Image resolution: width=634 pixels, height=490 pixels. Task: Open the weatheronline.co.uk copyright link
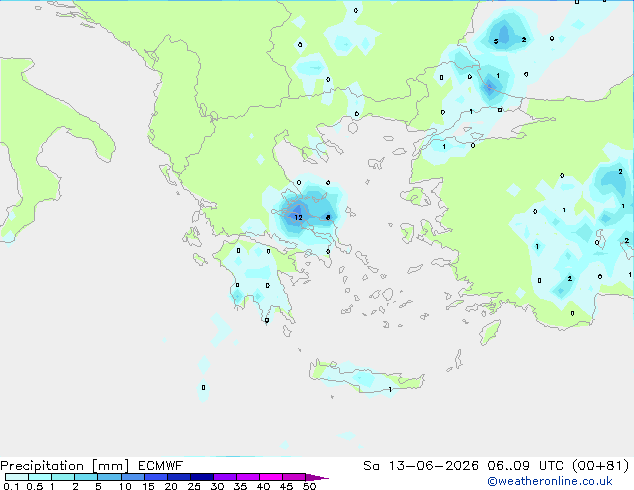(x=550, y=481)
